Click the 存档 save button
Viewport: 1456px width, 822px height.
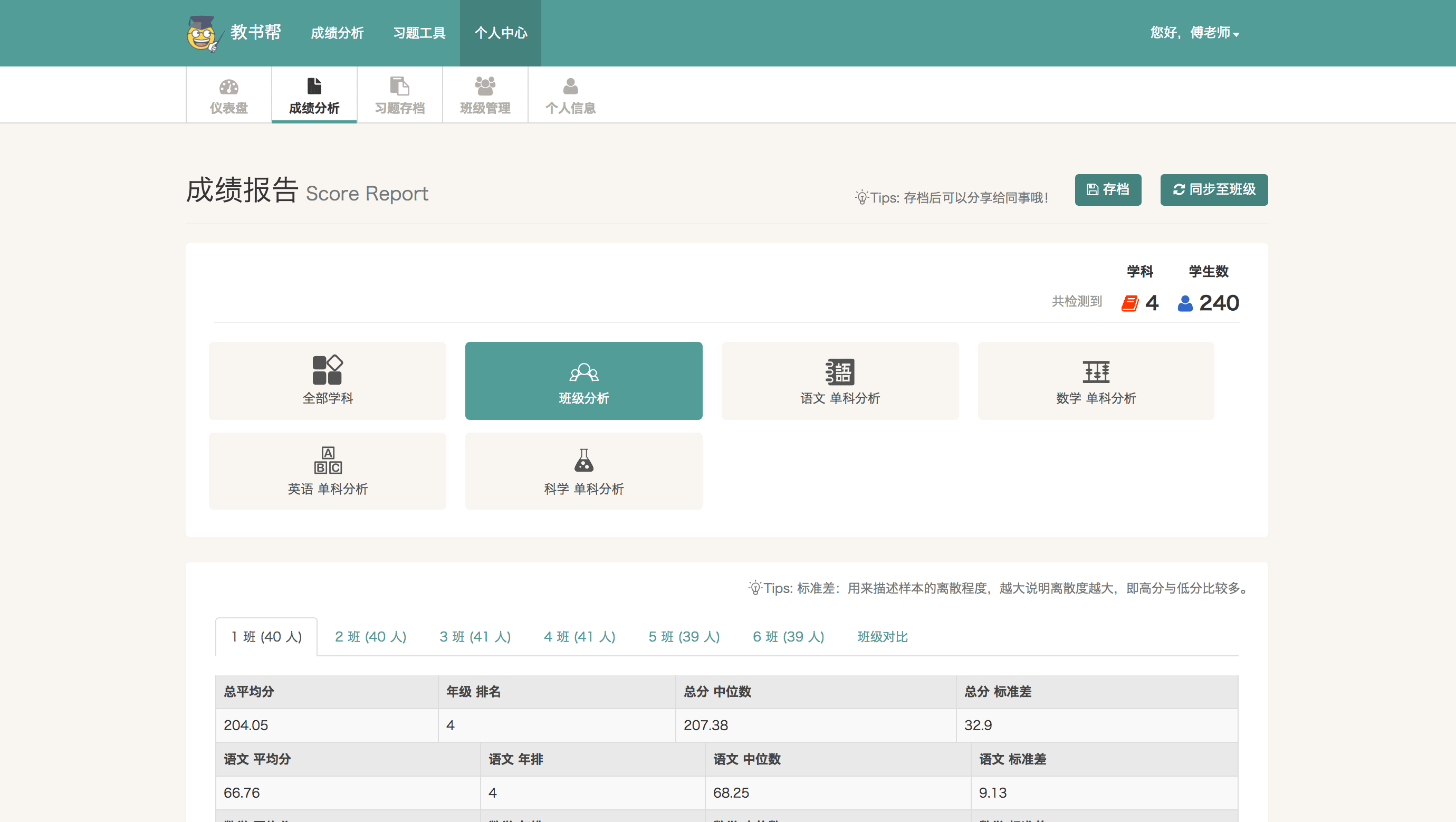[1107, 189]
